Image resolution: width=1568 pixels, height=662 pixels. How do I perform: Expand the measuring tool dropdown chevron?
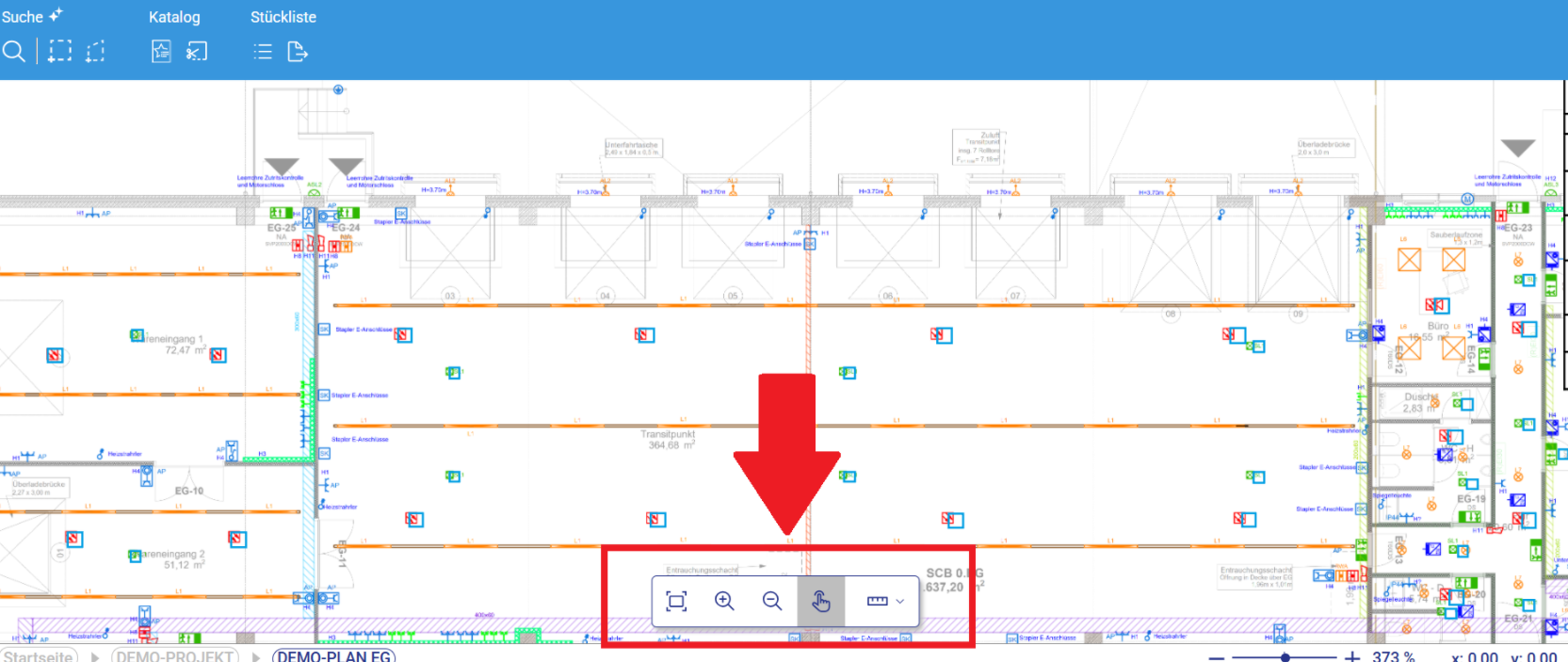tap(900, 601)
